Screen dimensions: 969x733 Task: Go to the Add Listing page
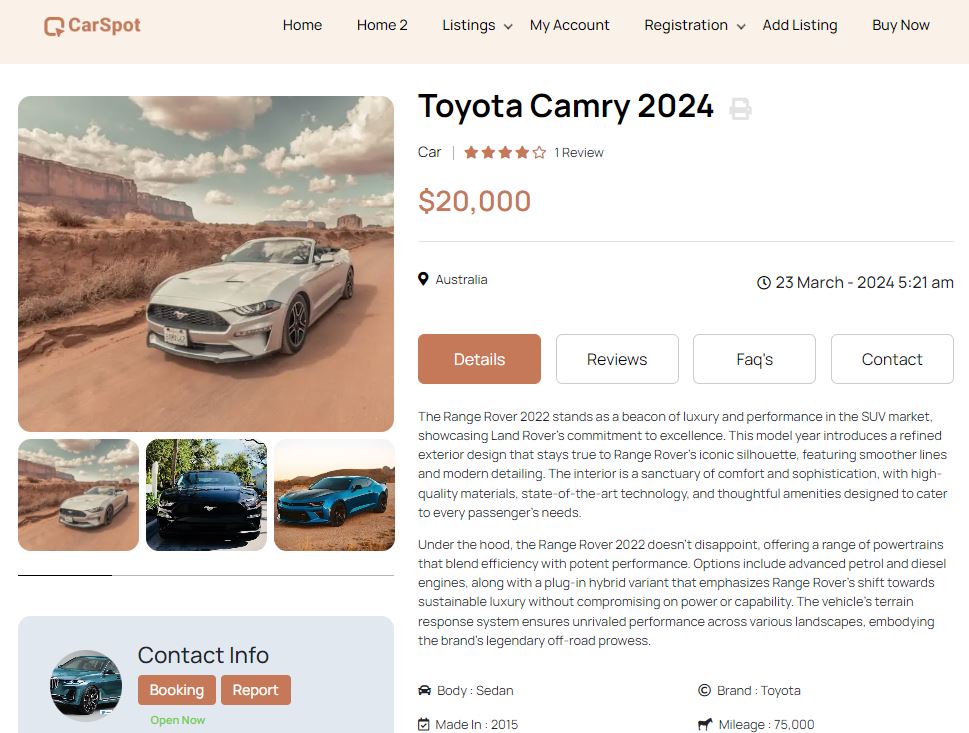[800, 25]
